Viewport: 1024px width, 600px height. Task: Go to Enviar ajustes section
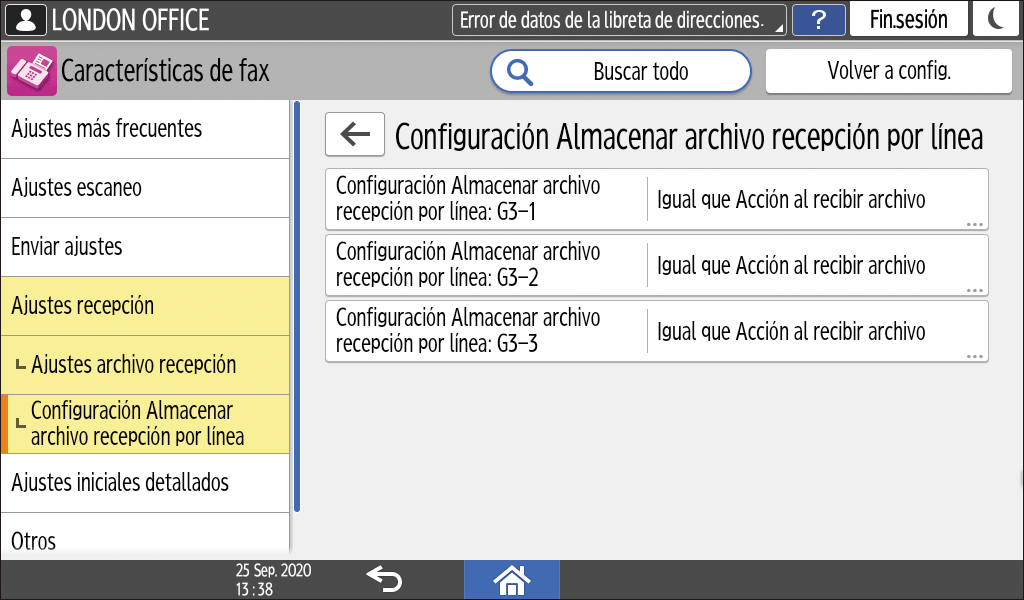(145, 247)
